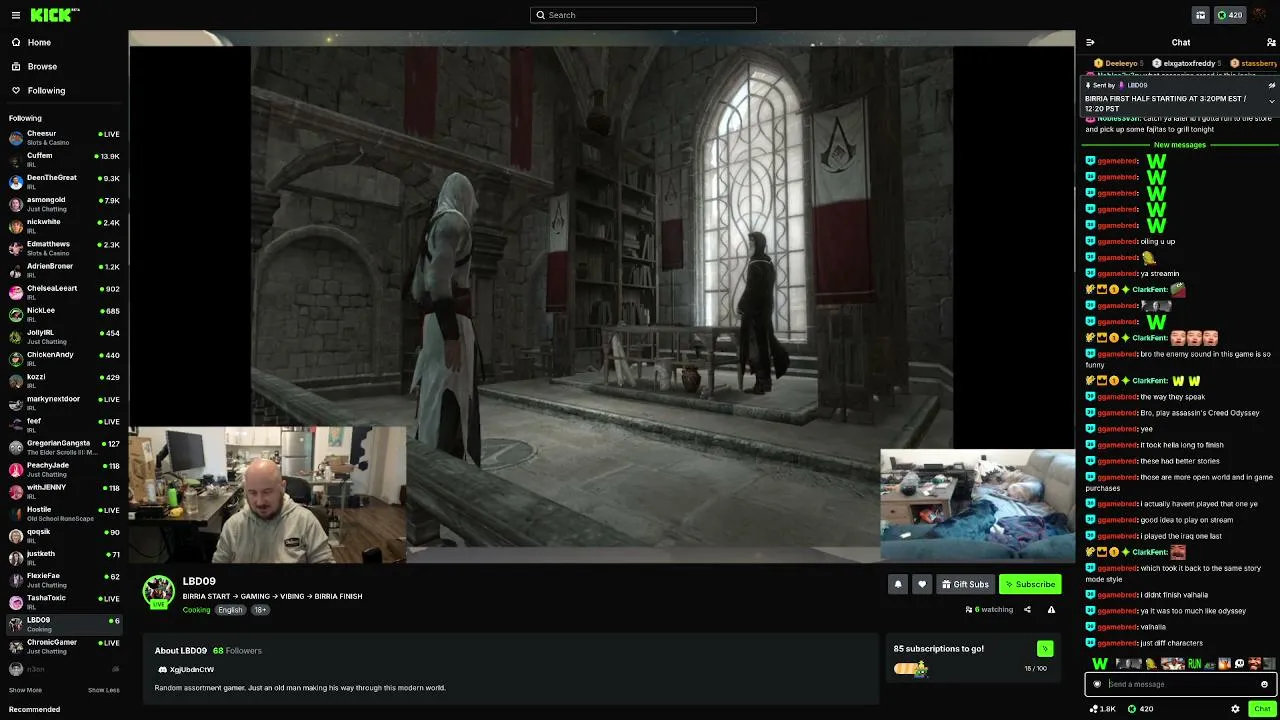Open Cuffem channel in following list
Screen dimensions: 1280x720
click(x=64, y=160)
